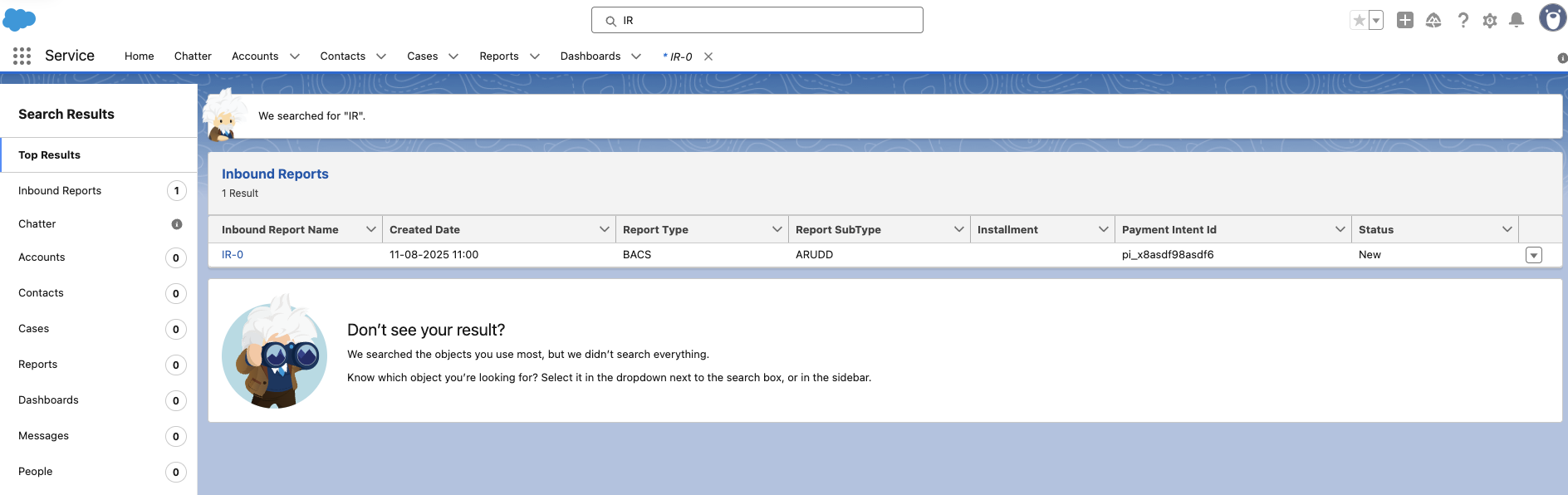Close the IR-0 workspace tab
Screen dimensions: 1568x495
[708, 56]
